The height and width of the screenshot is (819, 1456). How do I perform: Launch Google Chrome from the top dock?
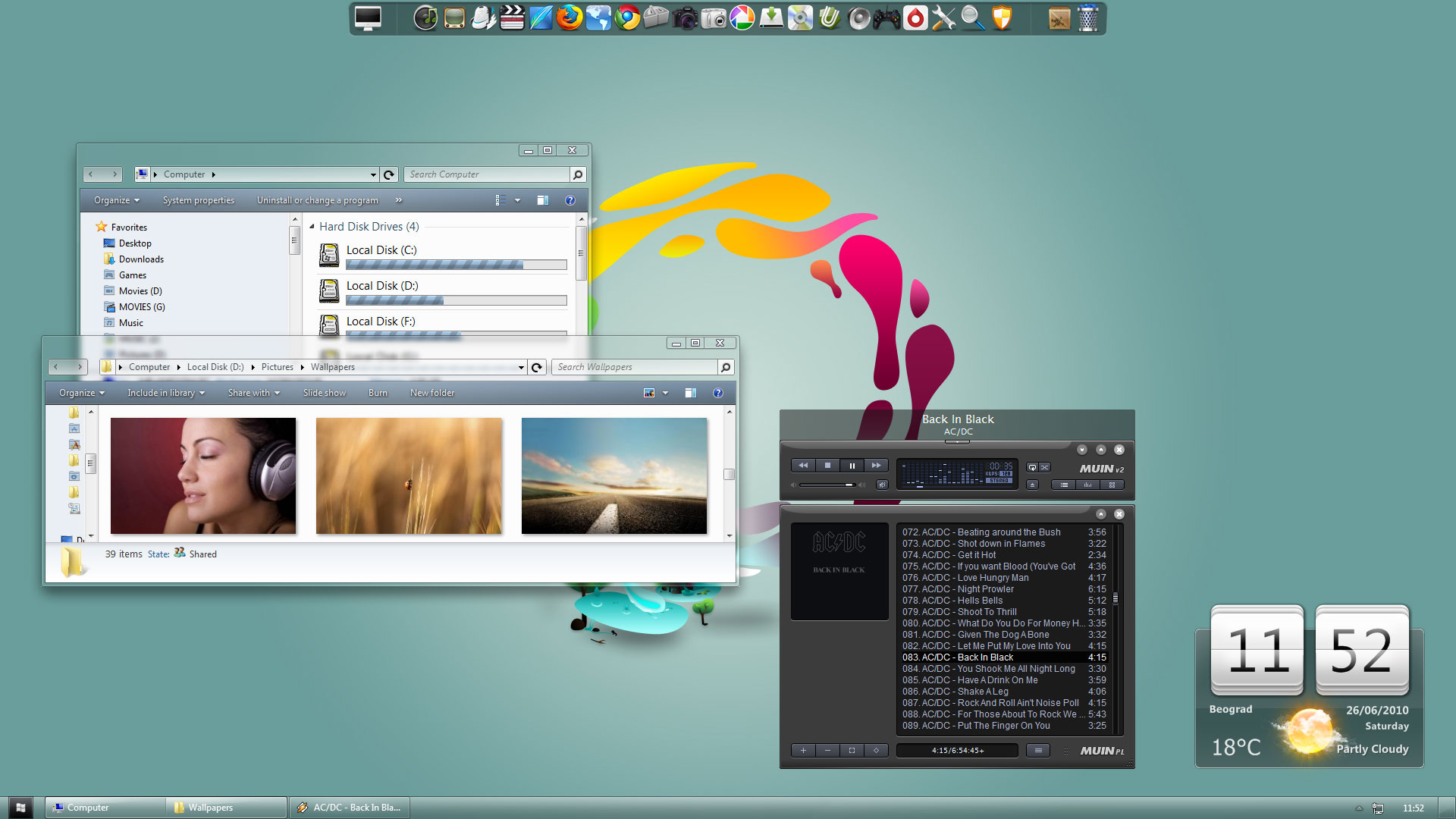pyautogui.click(x=627, y=17)
